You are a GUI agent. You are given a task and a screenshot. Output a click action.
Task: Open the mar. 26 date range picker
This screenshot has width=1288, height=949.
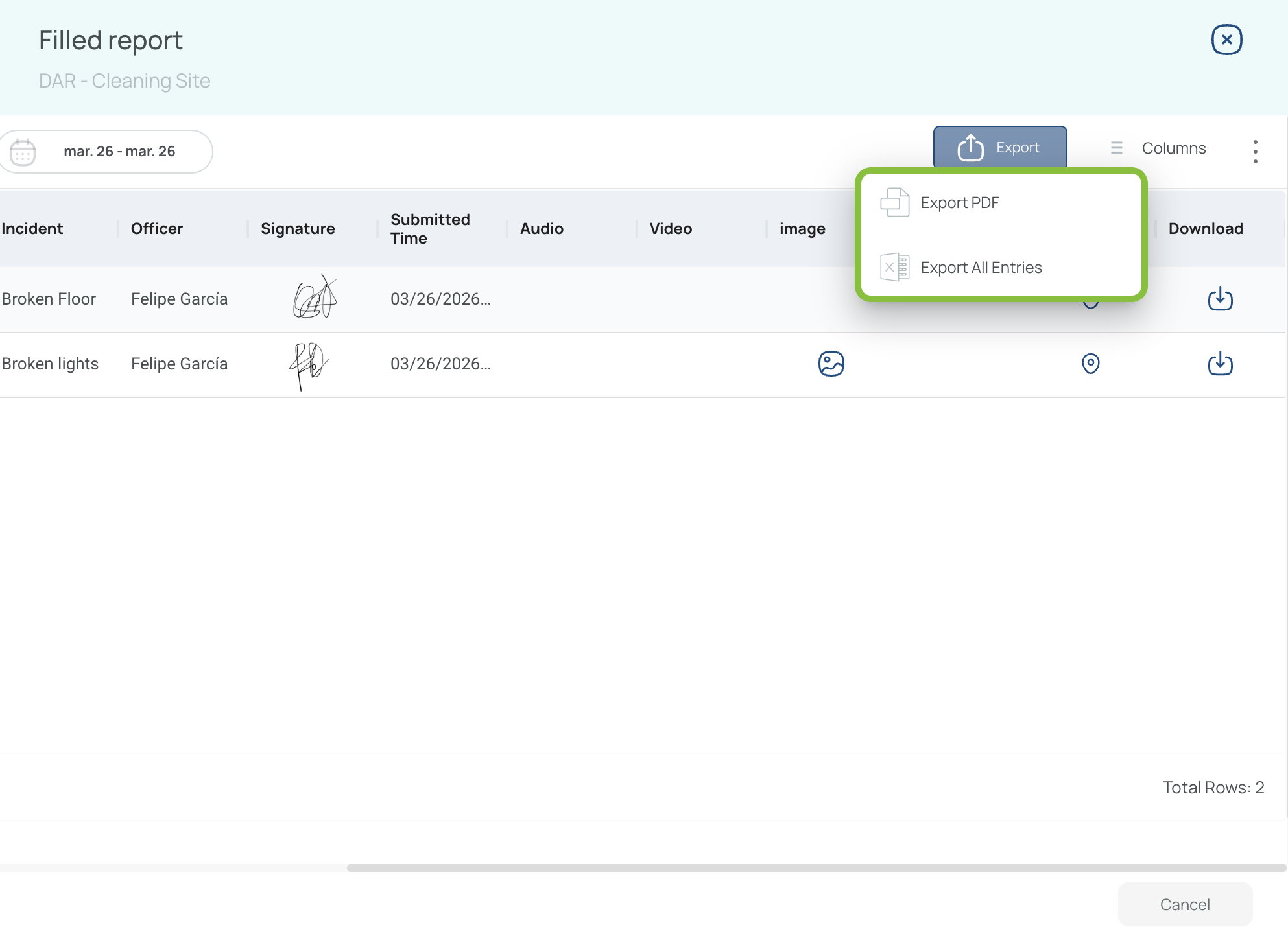tap(119, 152)
